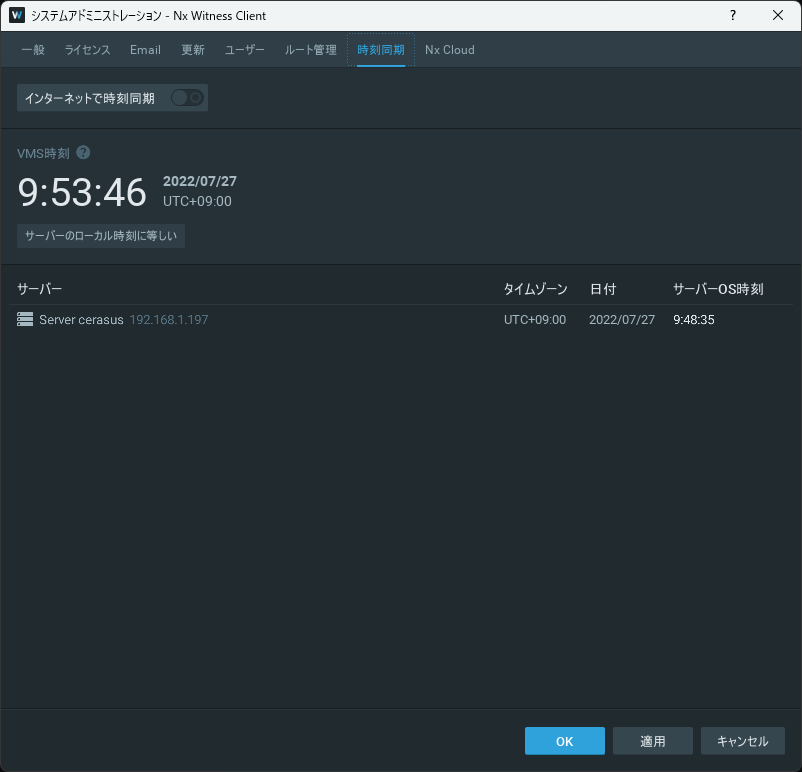The image size is (802, 772).
Task: Click the 日付 column header
Action: click(x=603, y=289)
